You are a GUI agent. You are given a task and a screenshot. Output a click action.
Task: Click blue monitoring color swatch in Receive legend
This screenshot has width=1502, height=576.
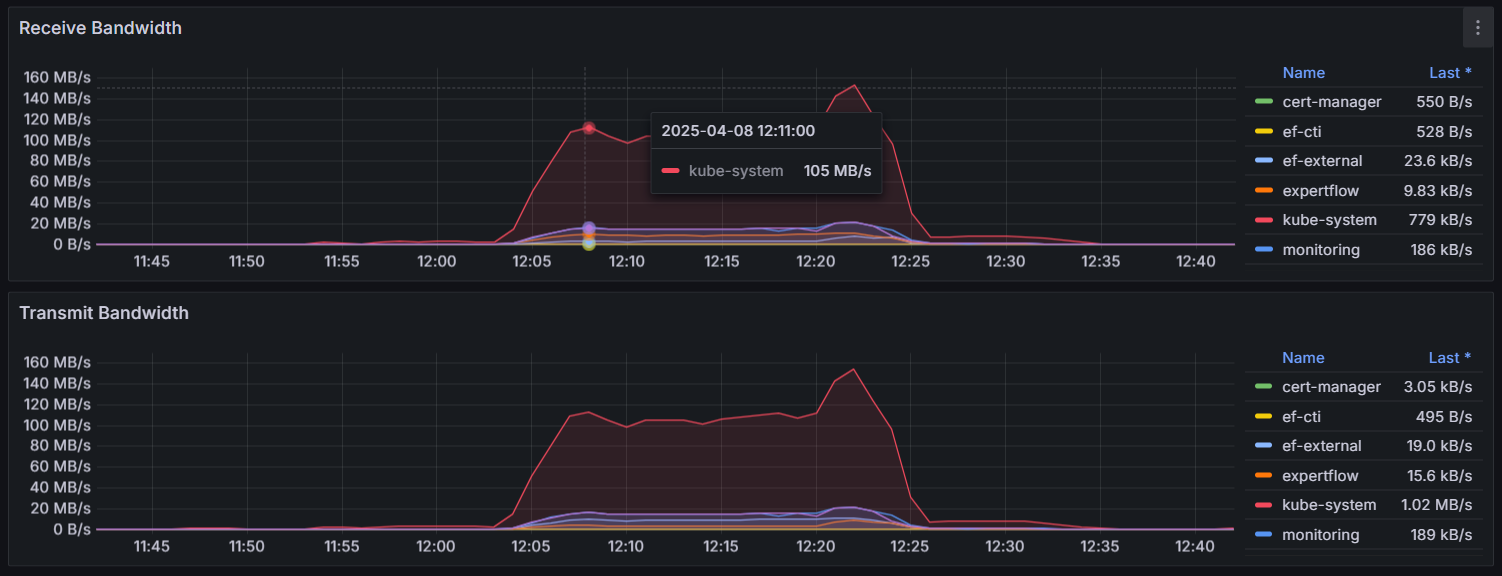tap(1264, 250)
